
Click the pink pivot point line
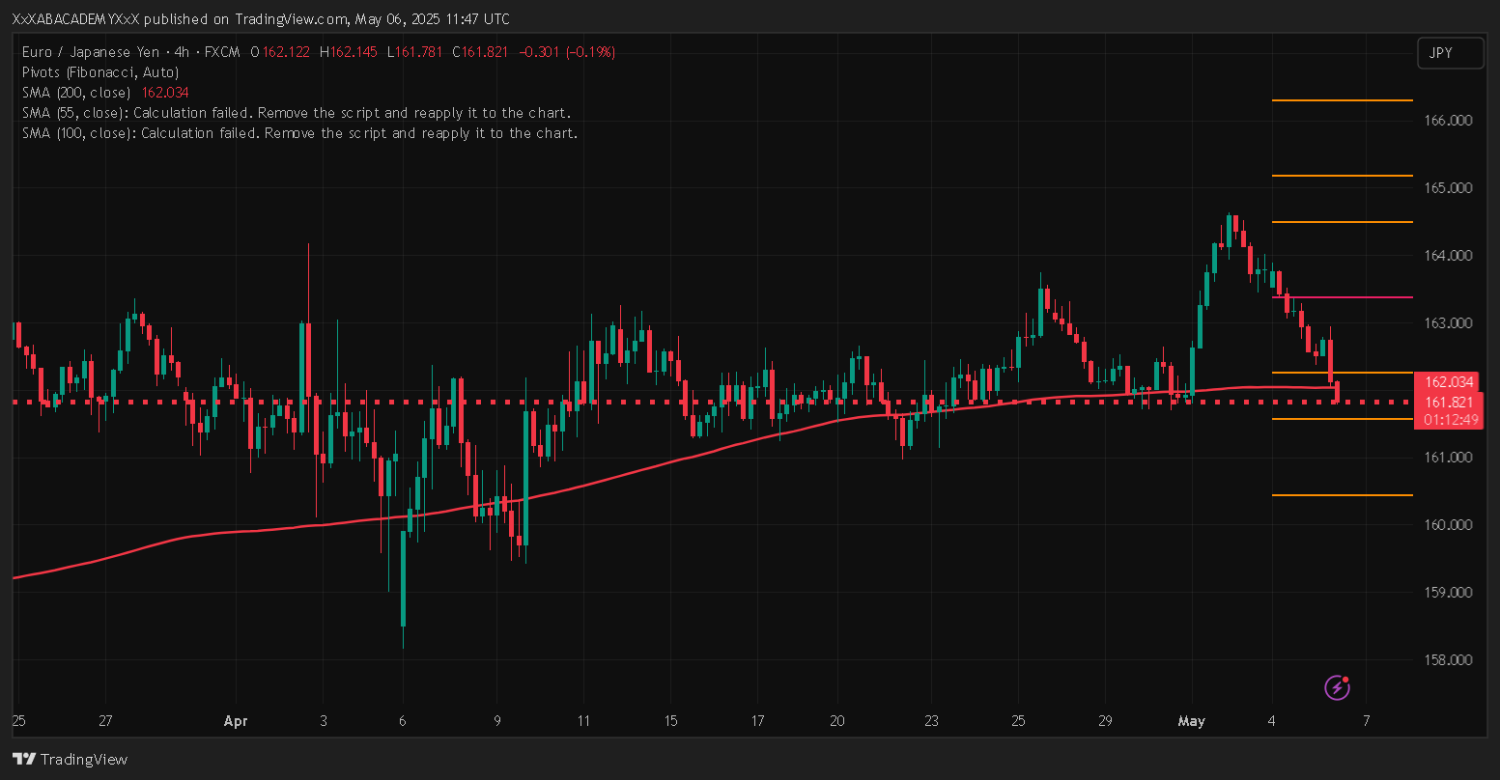point(1340,297)
